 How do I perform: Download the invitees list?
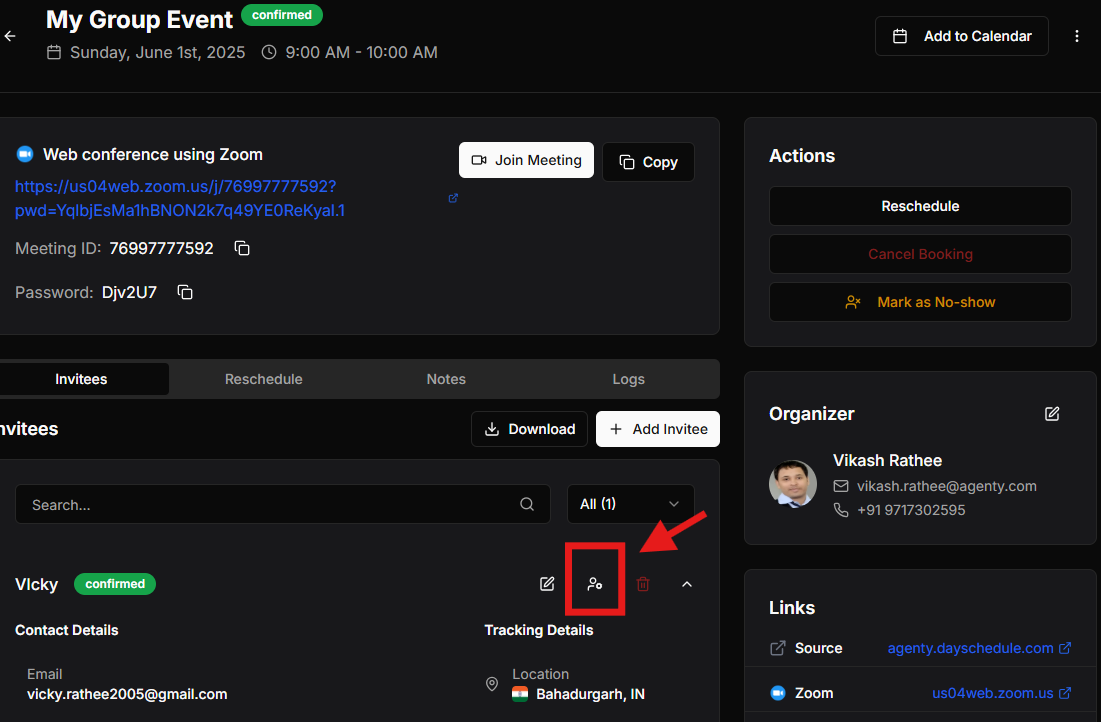tap(529, 429)
